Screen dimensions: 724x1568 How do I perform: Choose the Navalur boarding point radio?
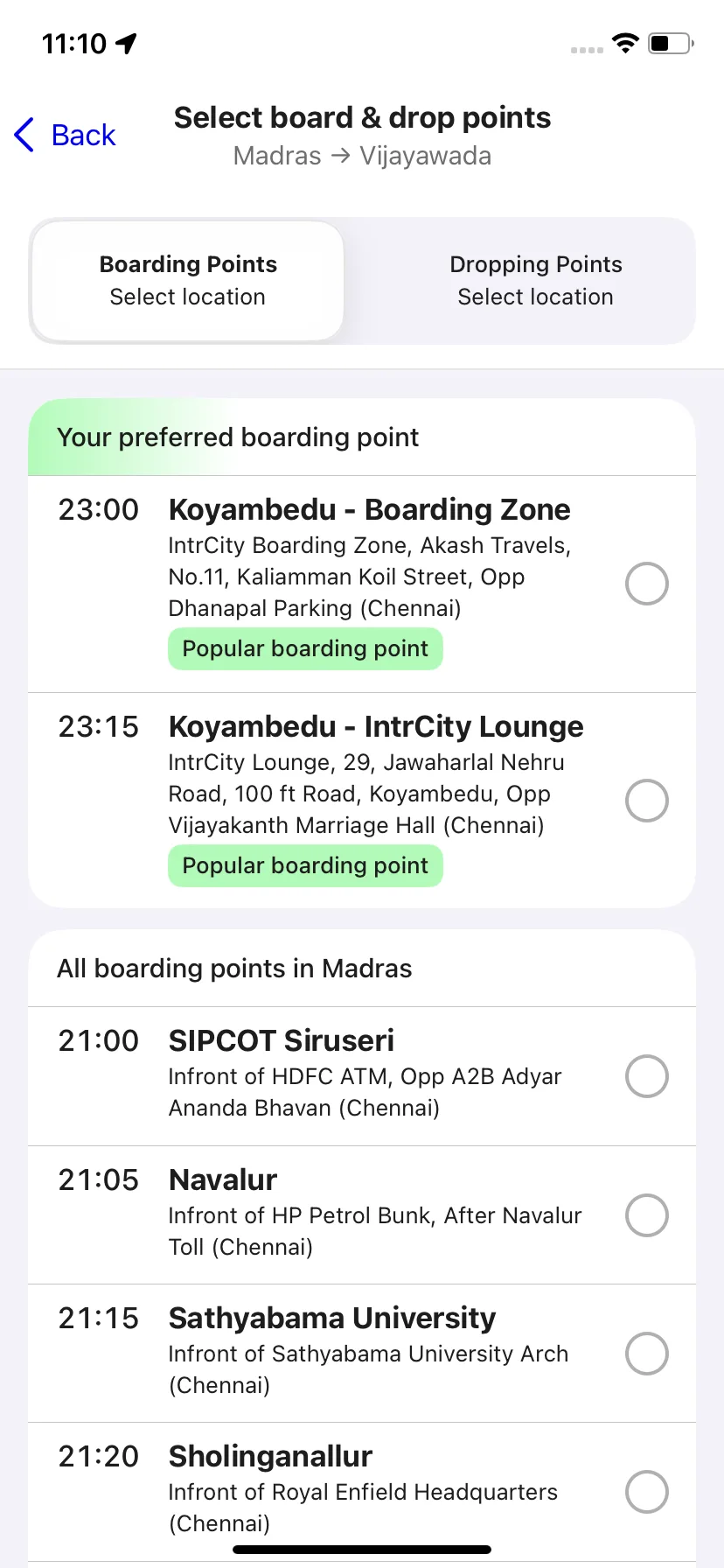647,1215
